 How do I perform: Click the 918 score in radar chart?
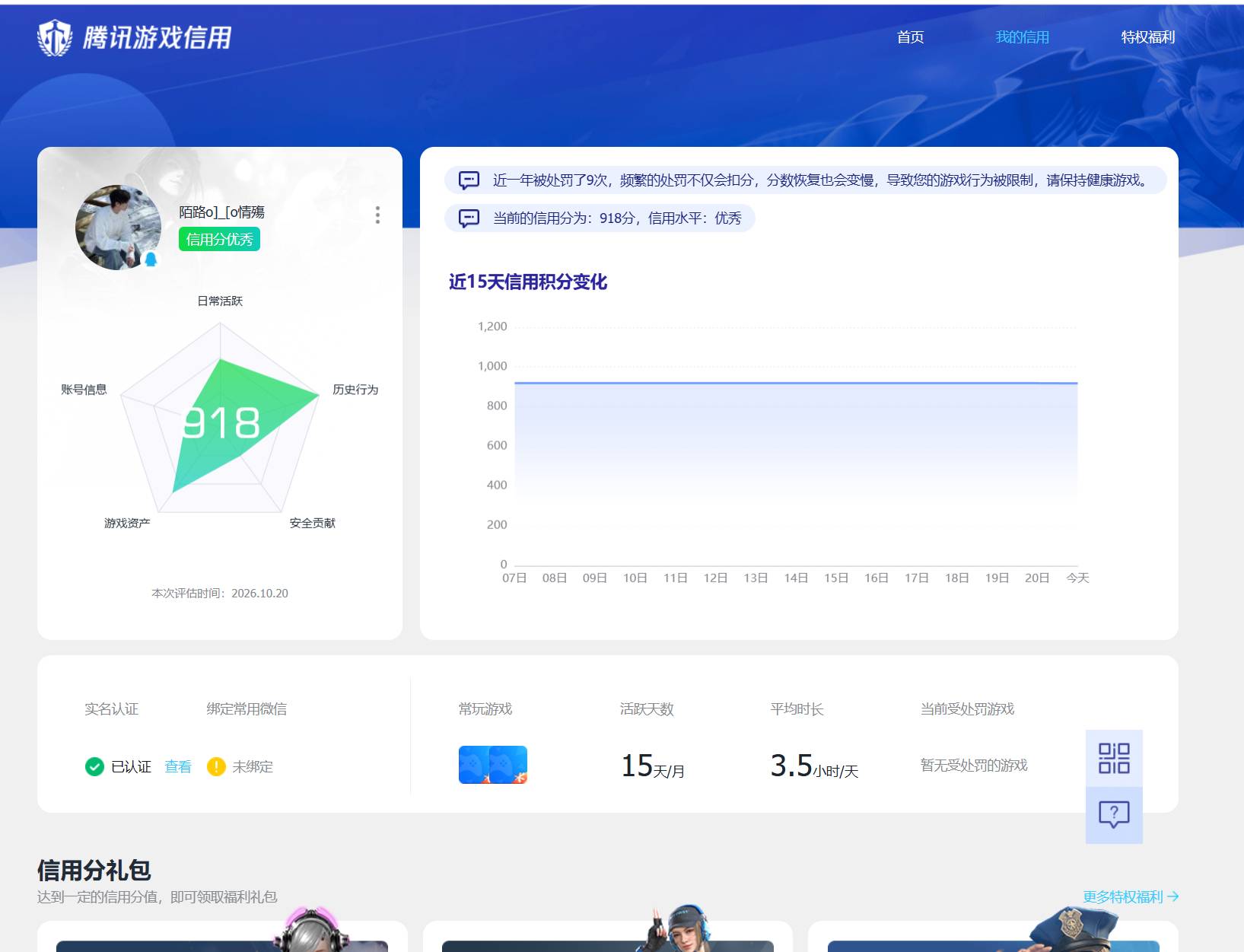[221, 422]
